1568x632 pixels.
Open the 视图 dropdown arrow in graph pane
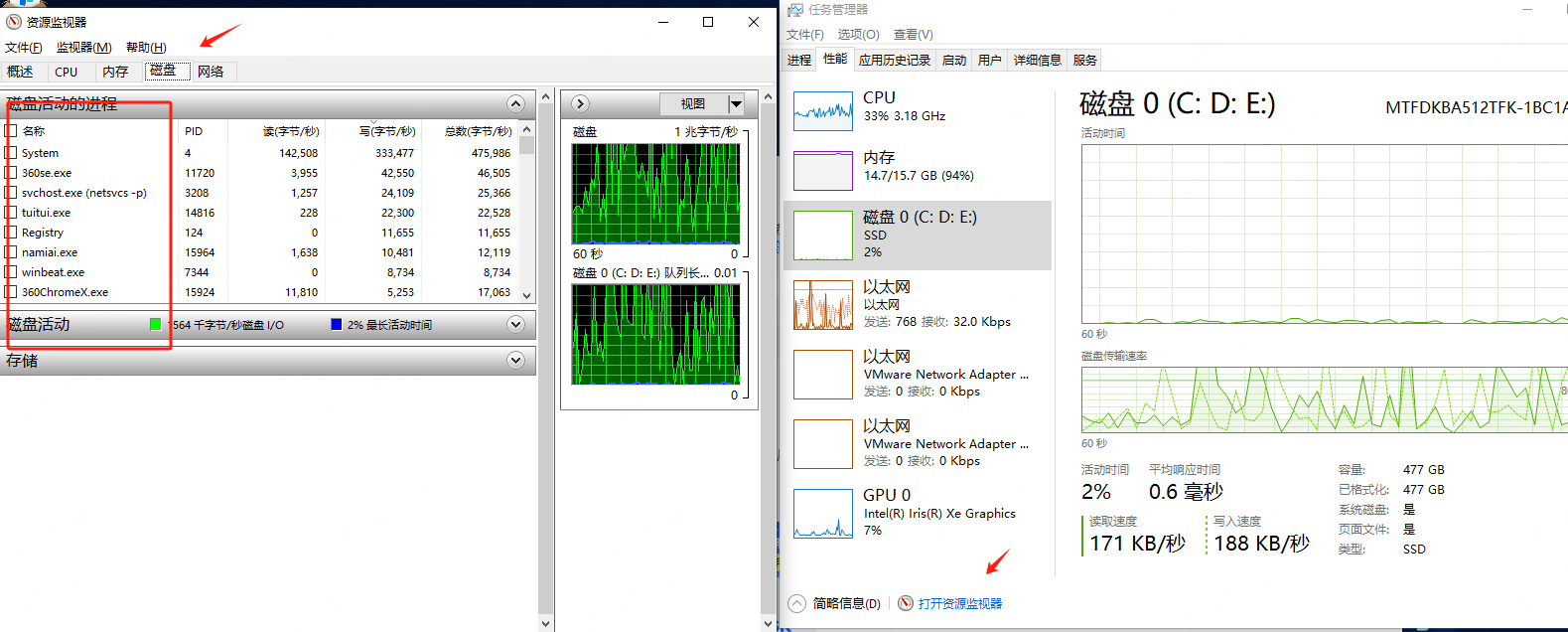(x=736, y=103)
